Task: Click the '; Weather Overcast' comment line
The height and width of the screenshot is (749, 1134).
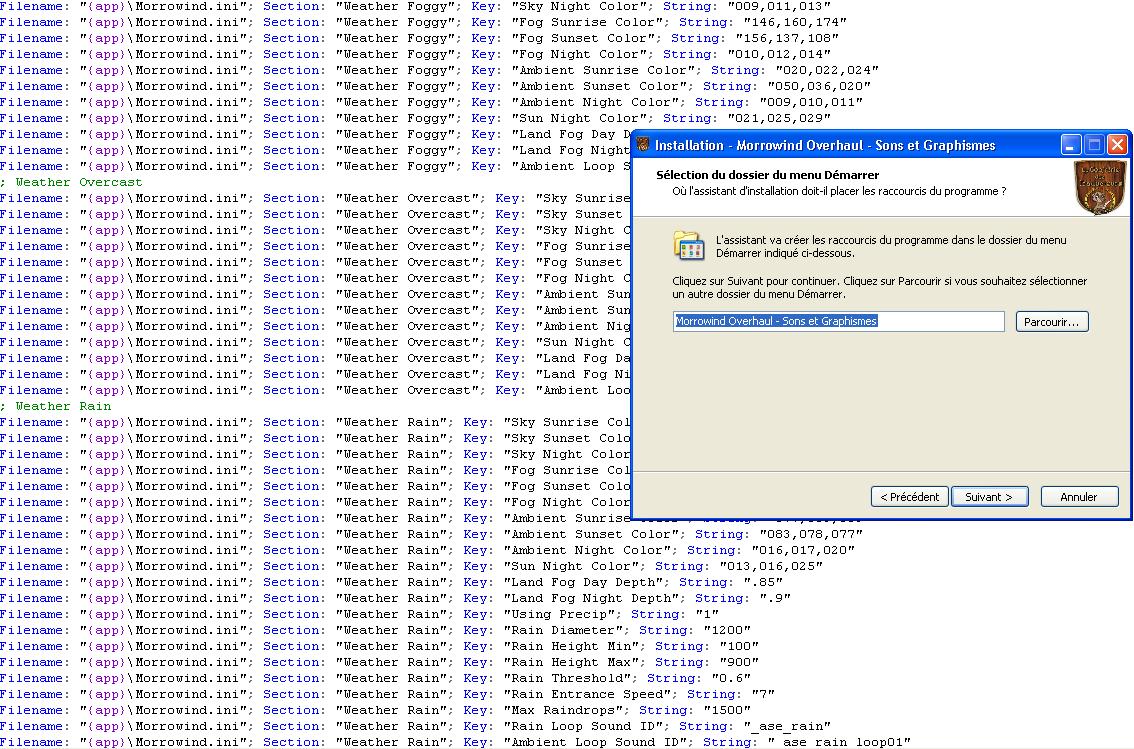Action: (x=71, y=182)
